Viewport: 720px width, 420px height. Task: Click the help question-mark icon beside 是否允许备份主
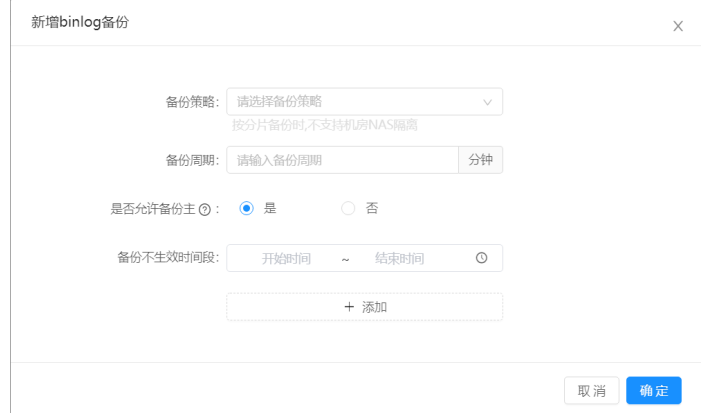tap(205, 209)
